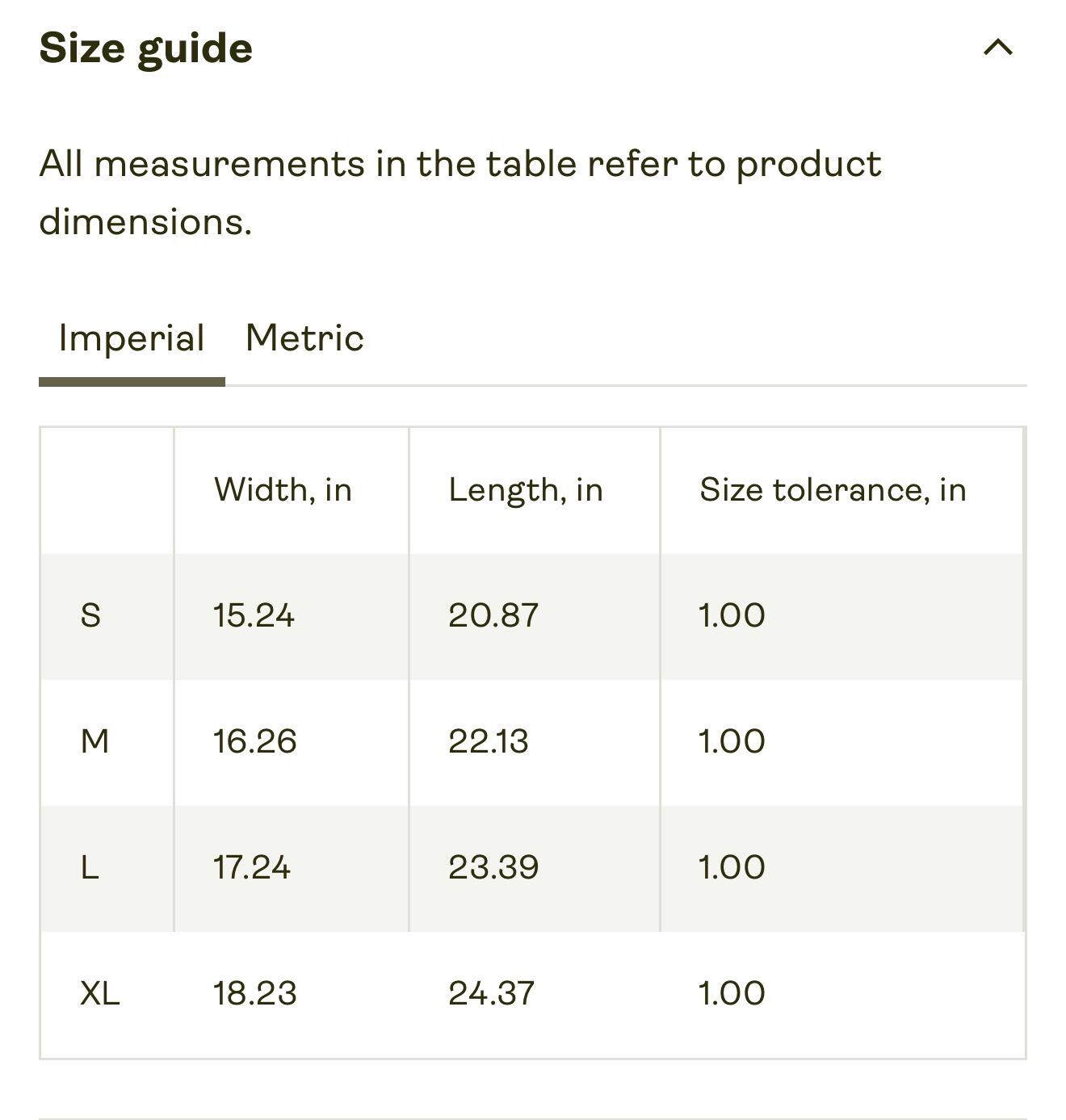Select the XL size row label
The image size is (1066, 1120).
coord(100,993)
